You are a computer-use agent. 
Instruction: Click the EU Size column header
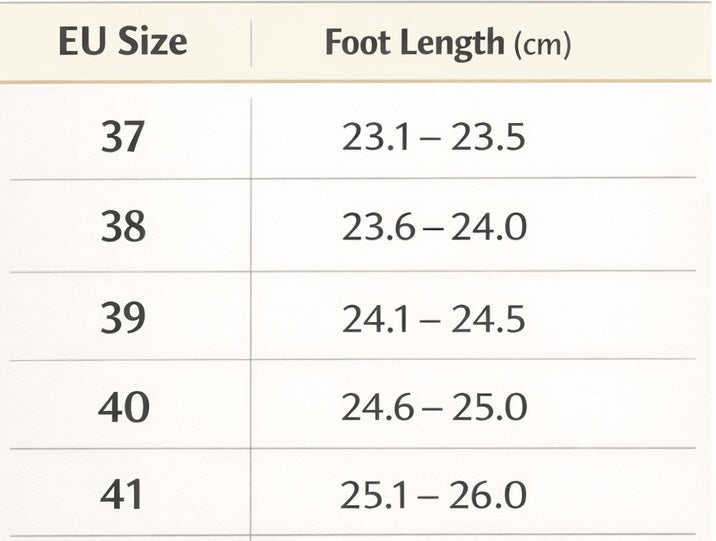(x=122, y=42)
